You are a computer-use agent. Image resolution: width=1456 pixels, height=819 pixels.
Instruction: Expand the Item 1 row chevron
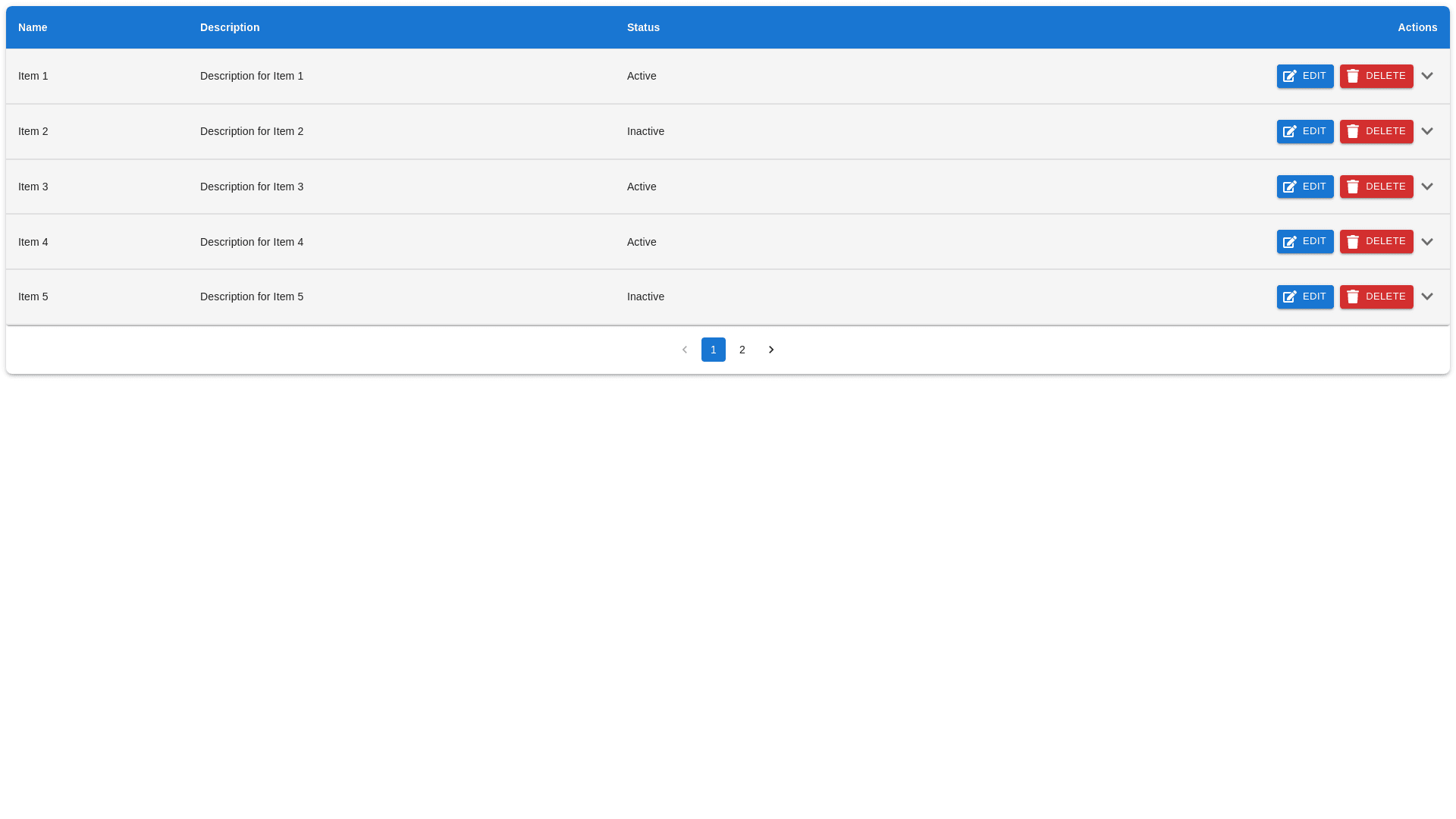pos(1426,76)
